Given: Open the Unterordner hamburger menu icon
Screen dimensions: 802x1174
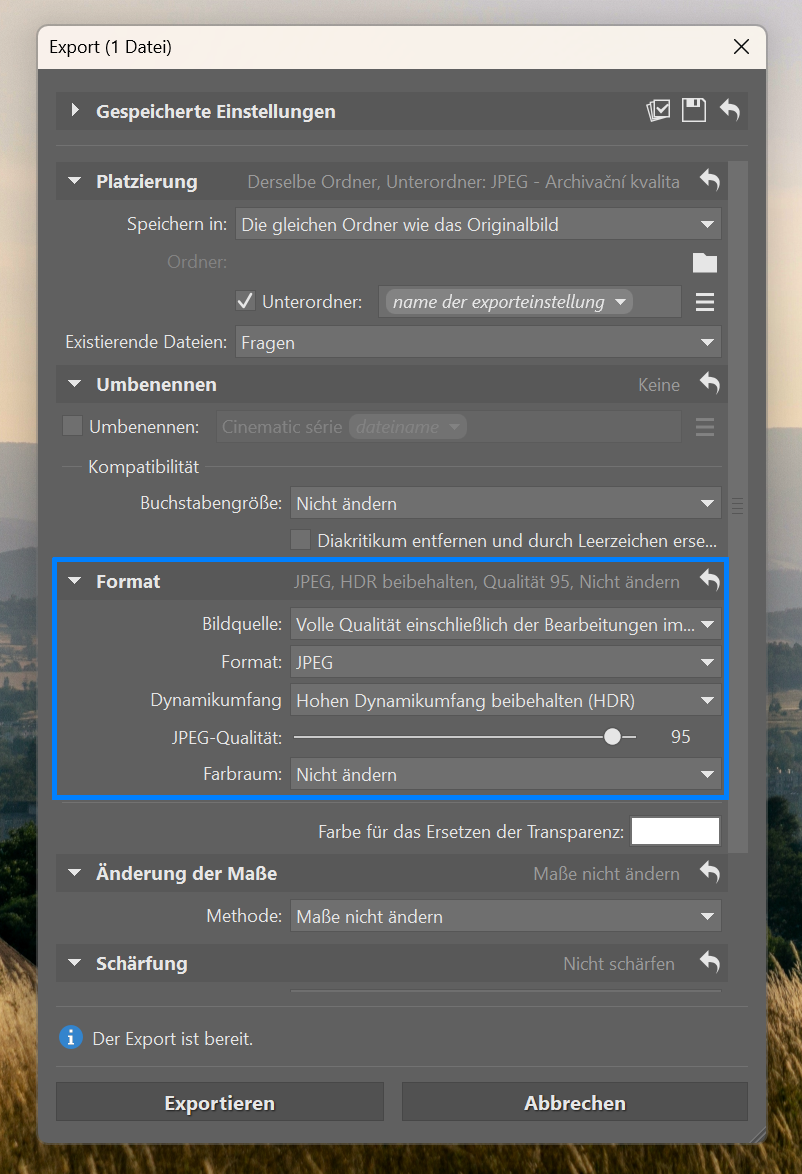Looking at the screenshot, I should click(705, 302).
